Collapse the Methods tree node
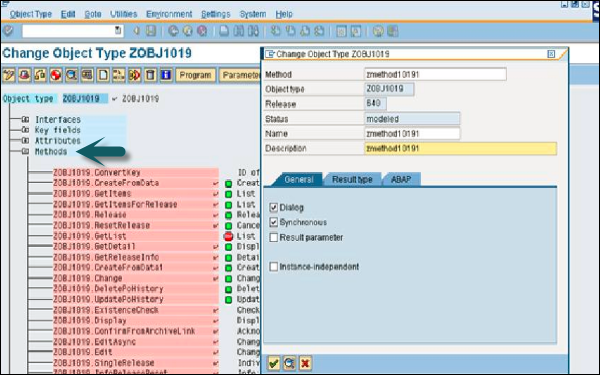Viewport: 600px width, 375px height. point(25,151)
